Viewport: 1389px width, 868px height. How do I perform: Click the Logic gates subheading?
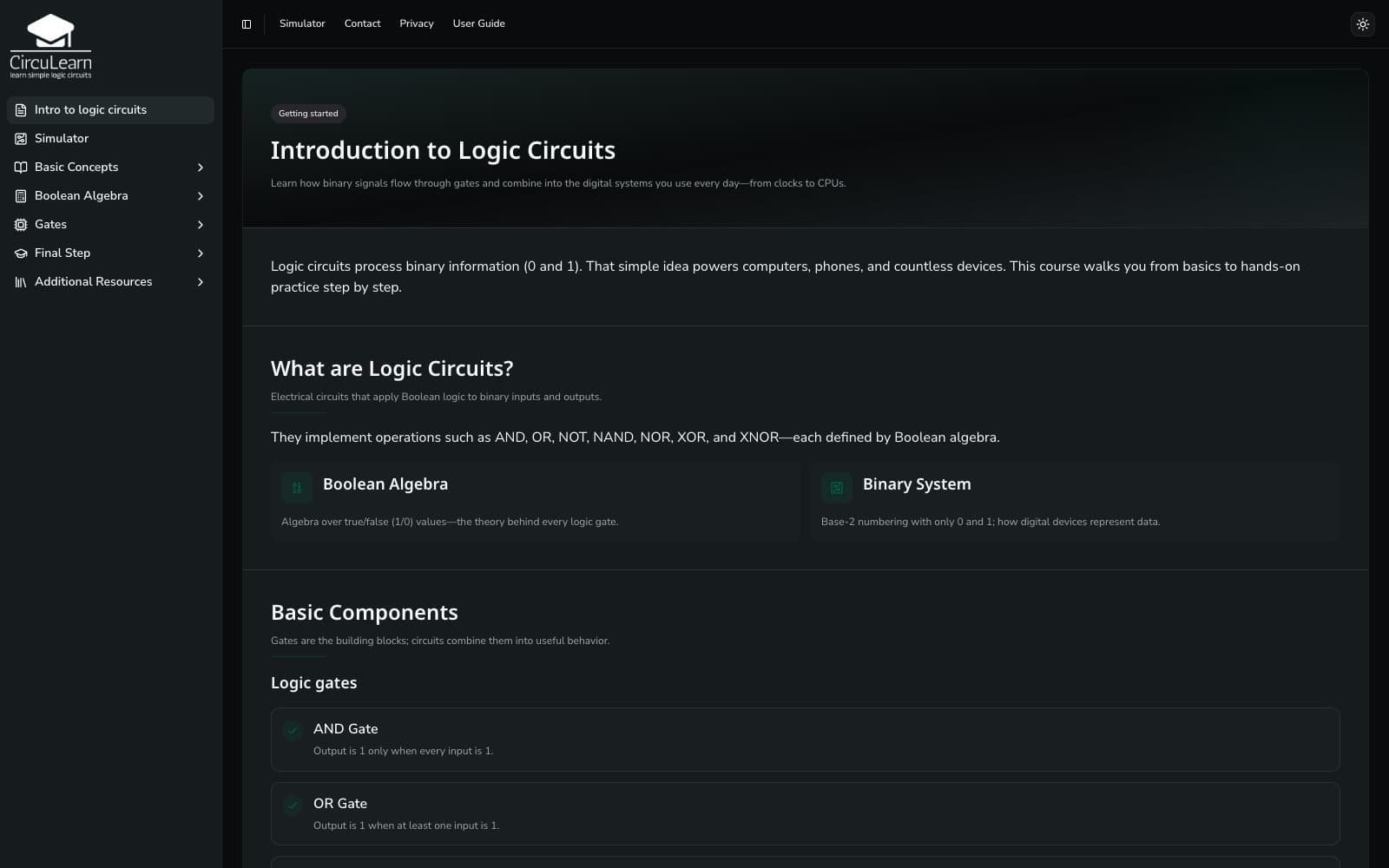pos(313,683)
